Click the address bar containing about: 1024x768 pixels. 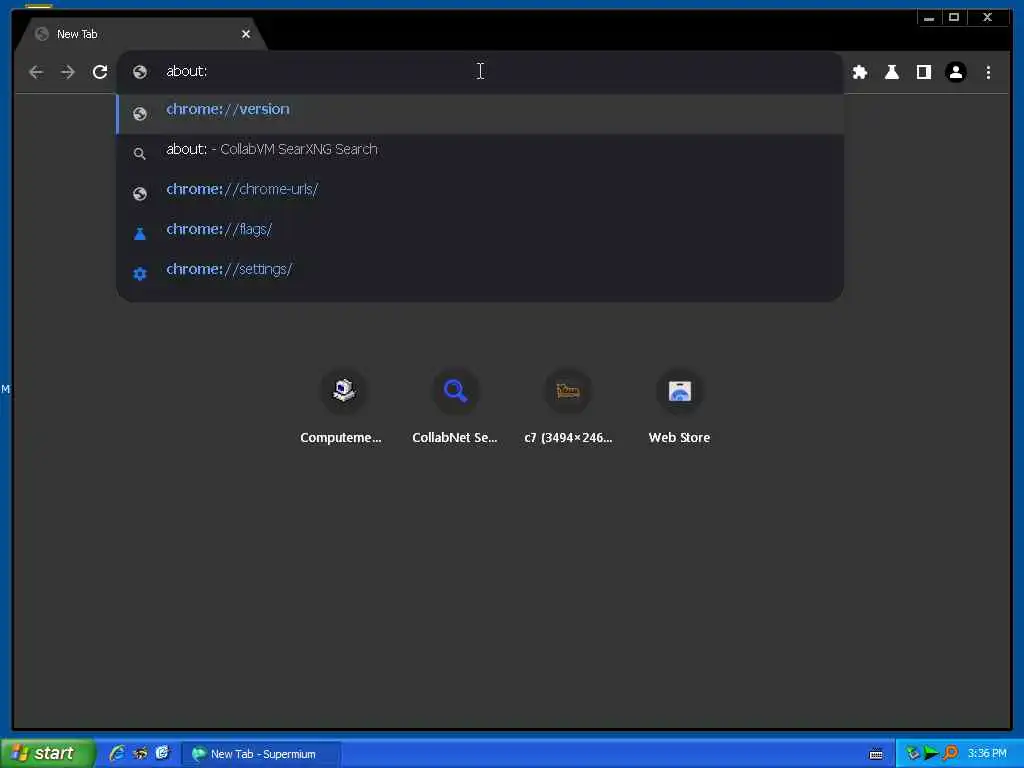point(480,72)
